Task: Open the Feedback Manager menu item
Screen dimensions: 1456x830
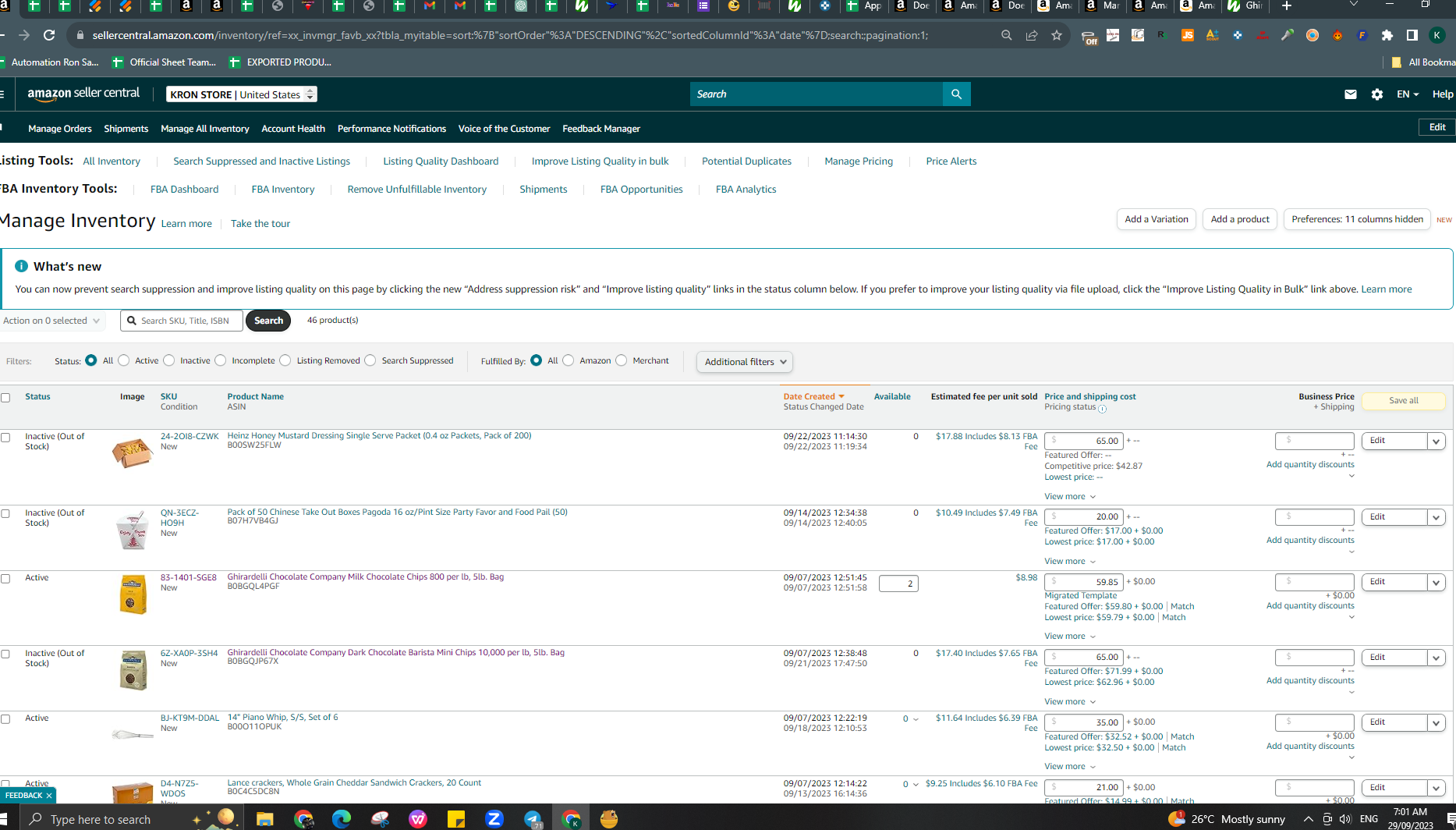Action: click(x=601, y=129)
